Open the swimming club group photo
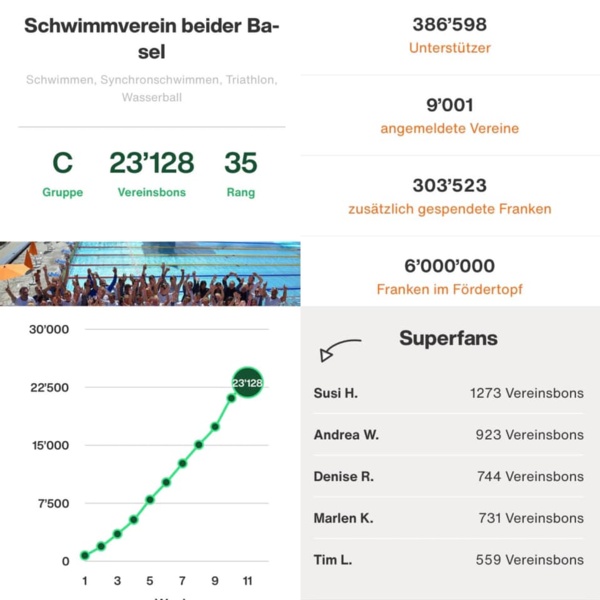Viewport: 600px width, 600px height. 150,273
